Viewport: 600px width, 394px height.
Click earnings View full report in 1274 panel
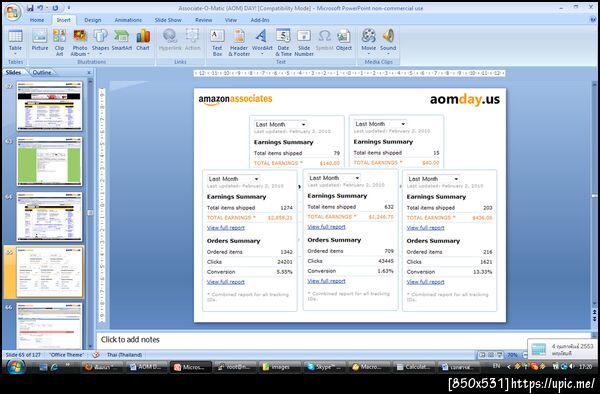(225, 228)
